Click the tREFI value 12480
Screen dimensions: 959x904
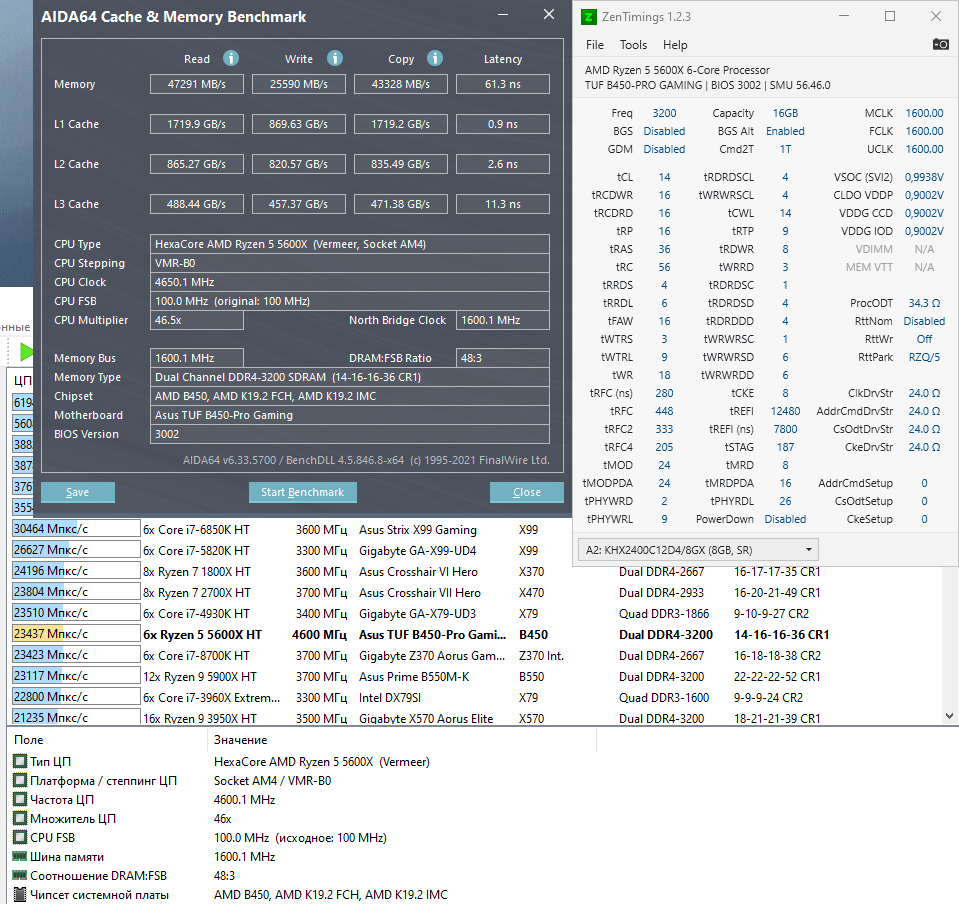[x=785, y=411]
